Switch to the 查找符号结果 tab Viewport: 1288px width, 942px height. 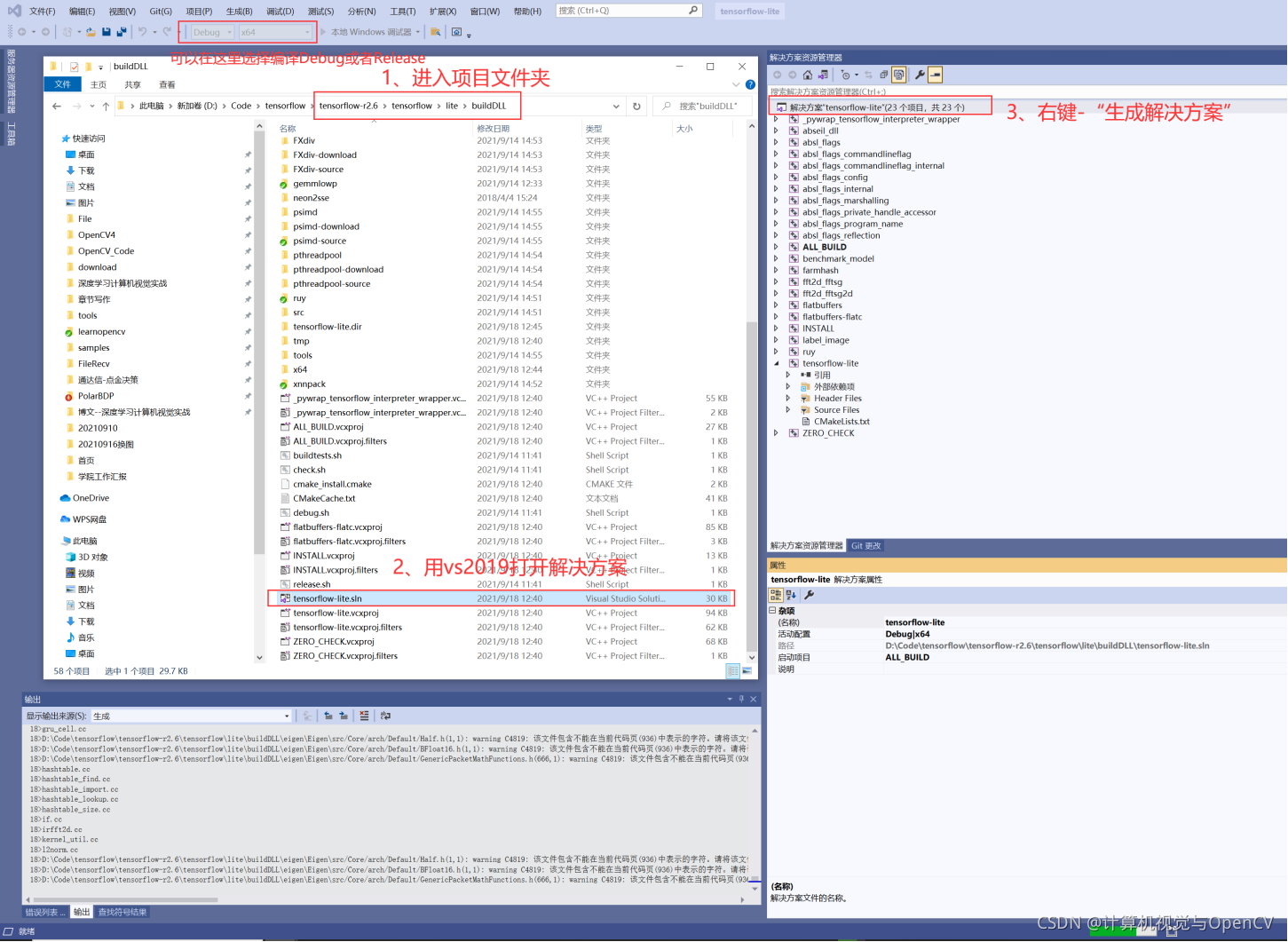pos(122,913)
